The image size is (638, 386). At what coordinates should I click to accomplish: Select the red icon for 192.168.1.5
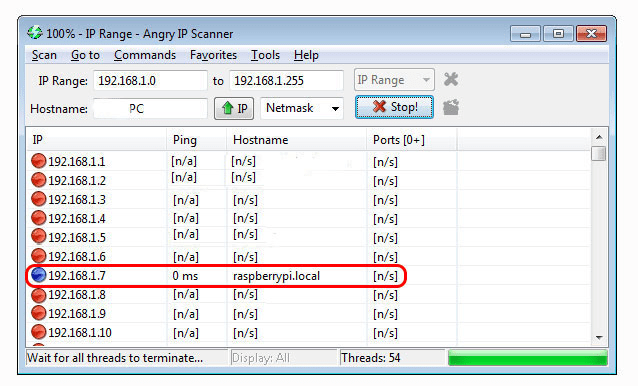coord(39,236)
